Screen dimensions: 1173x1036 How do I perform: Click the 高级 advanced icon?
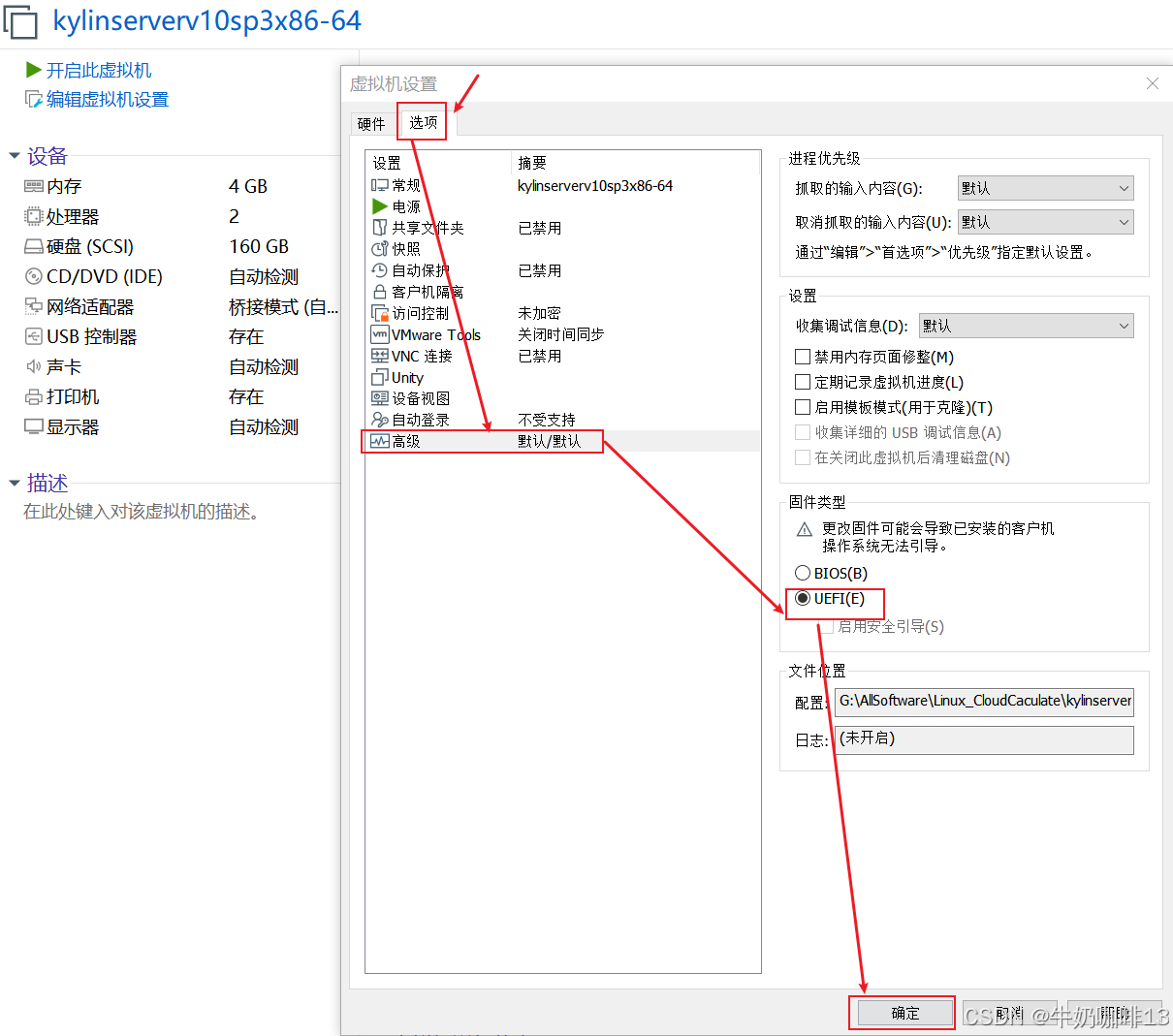[380, 441]
